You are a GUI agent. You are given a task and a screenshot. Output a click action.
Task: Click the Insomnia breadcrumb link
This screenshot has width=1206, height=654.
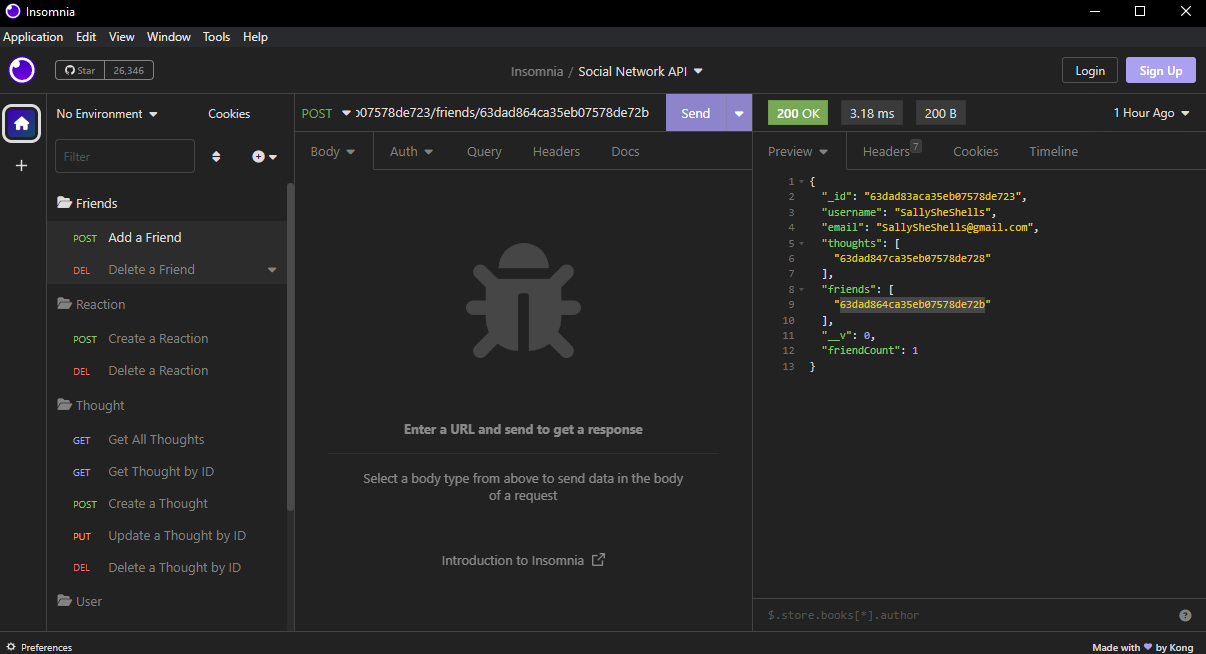pyautogui.click(x=539, y=72)
